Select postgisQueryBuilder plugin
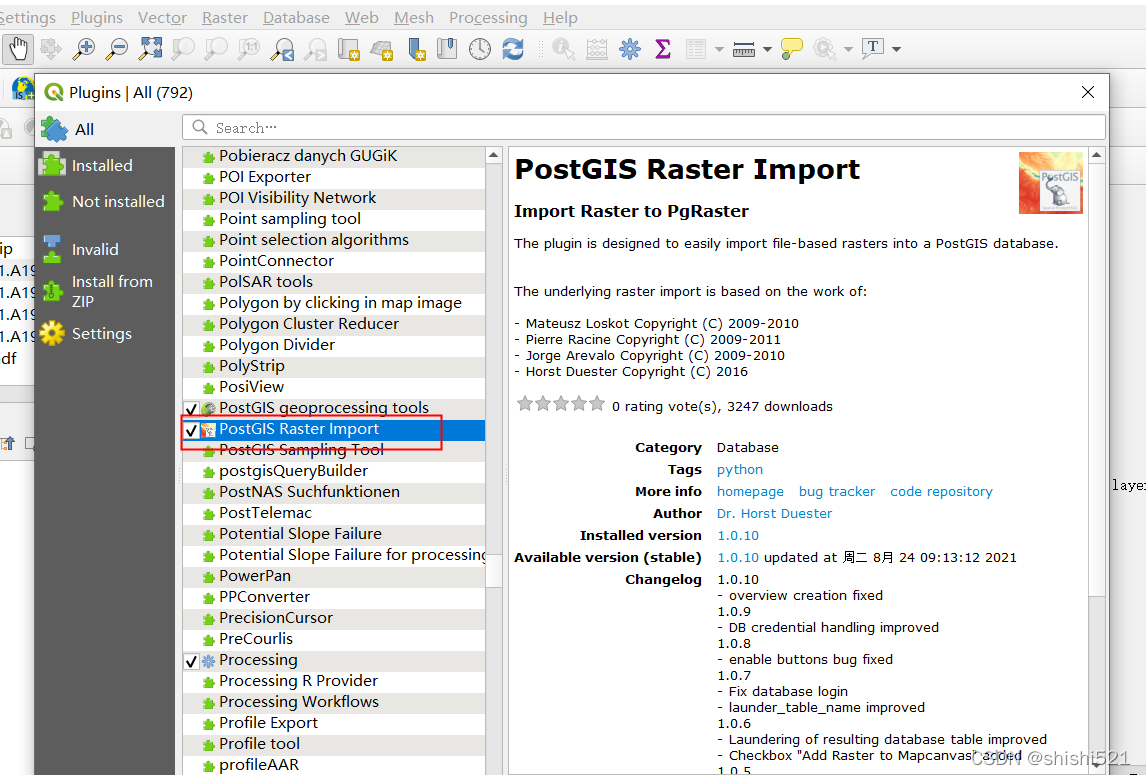This screenshot has height=775, width=1146. tap(334, 472)
